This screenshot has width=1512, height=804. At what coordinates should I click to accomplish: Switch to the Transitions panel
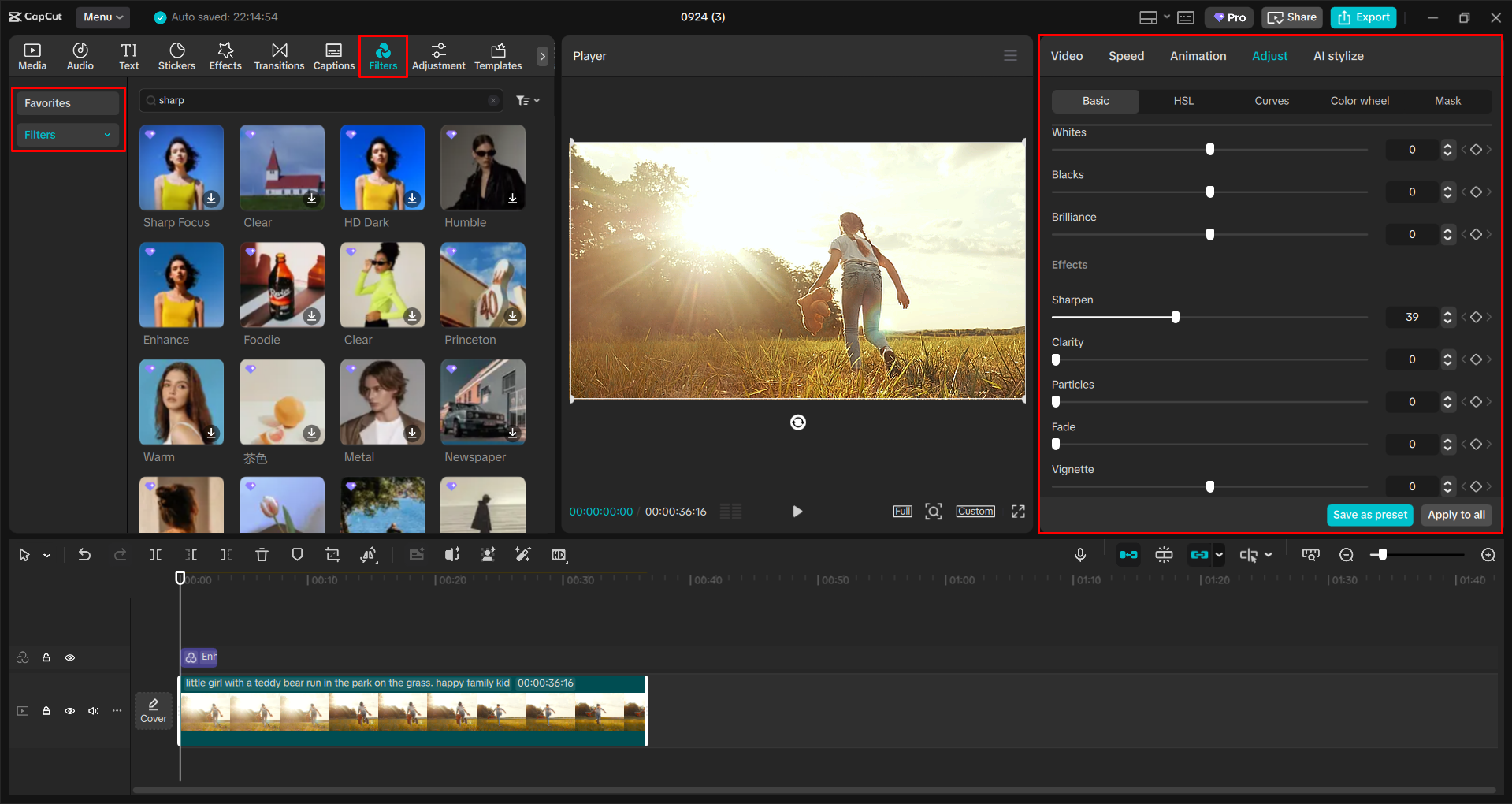[x=279, y=55]
